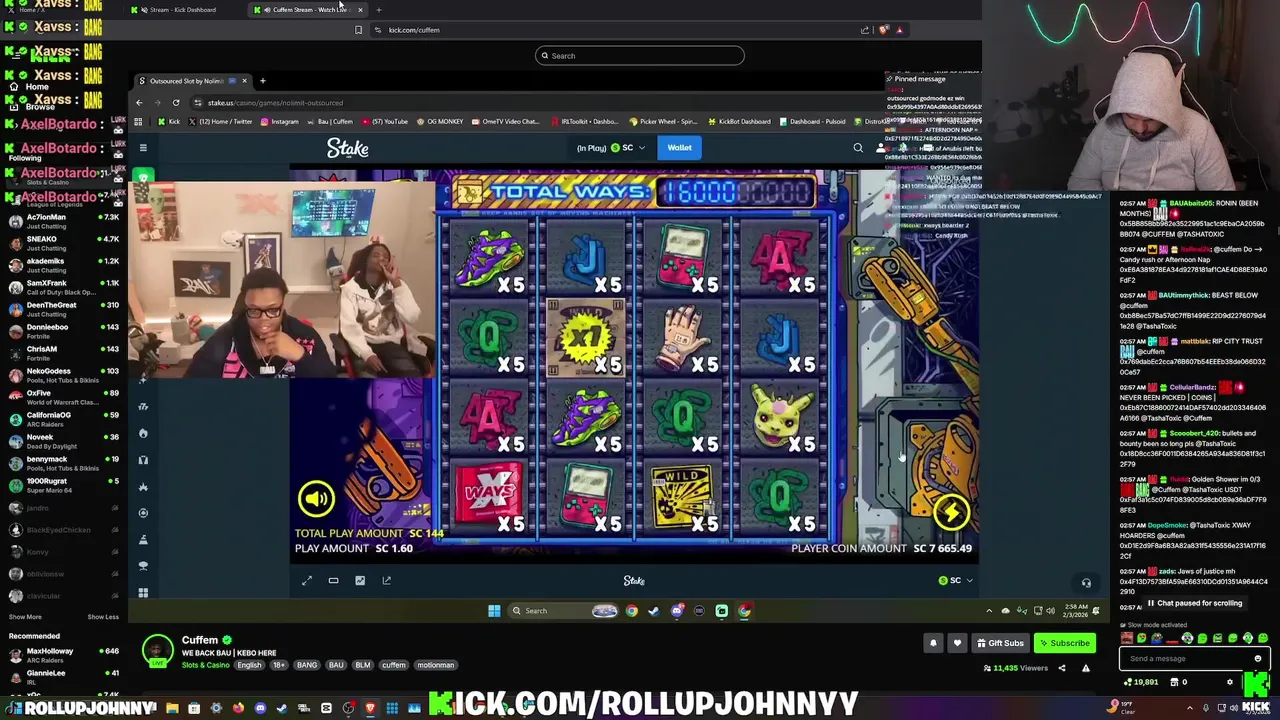Open the Picker Wheel bookmark
Screen dimensions: 1280x720
point(664,122)
